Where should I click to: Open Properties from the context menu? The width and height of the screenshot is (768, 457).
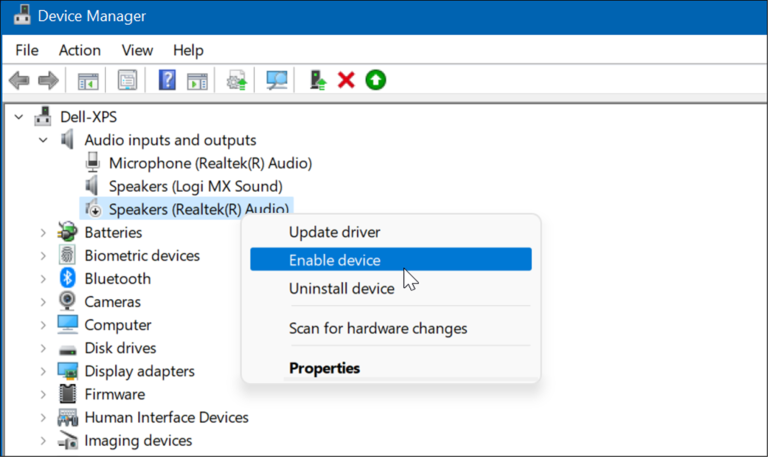(324, 368)
